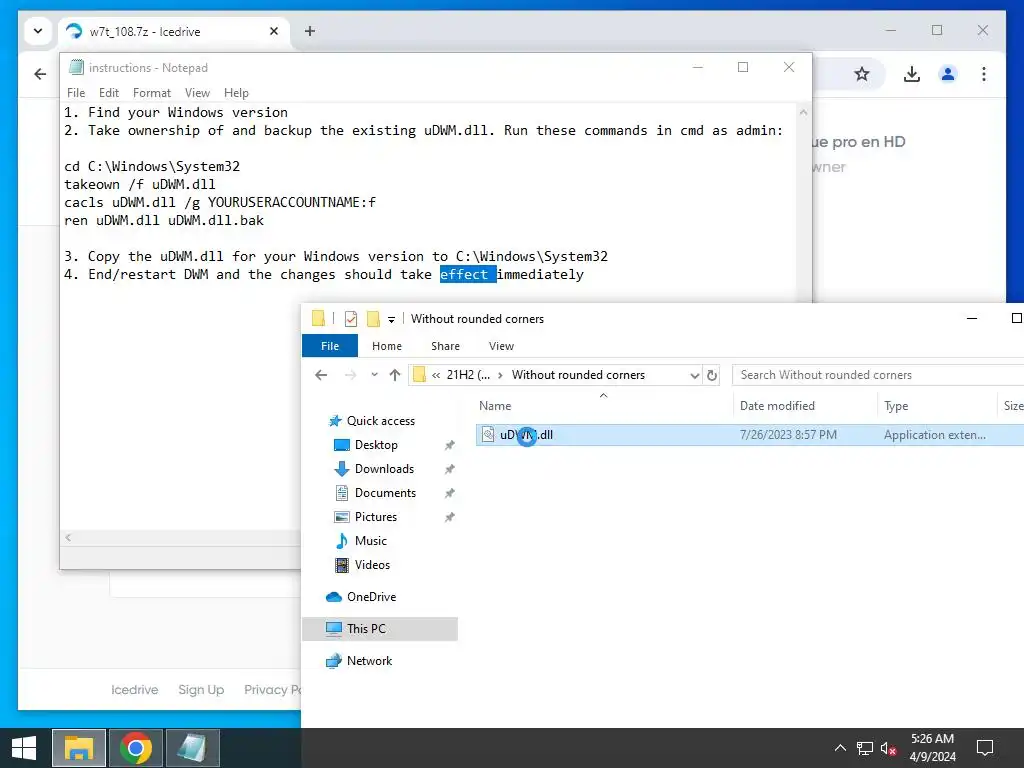Sort files by Date modified column
This screenshot has height=768, width=1024.
777,406
